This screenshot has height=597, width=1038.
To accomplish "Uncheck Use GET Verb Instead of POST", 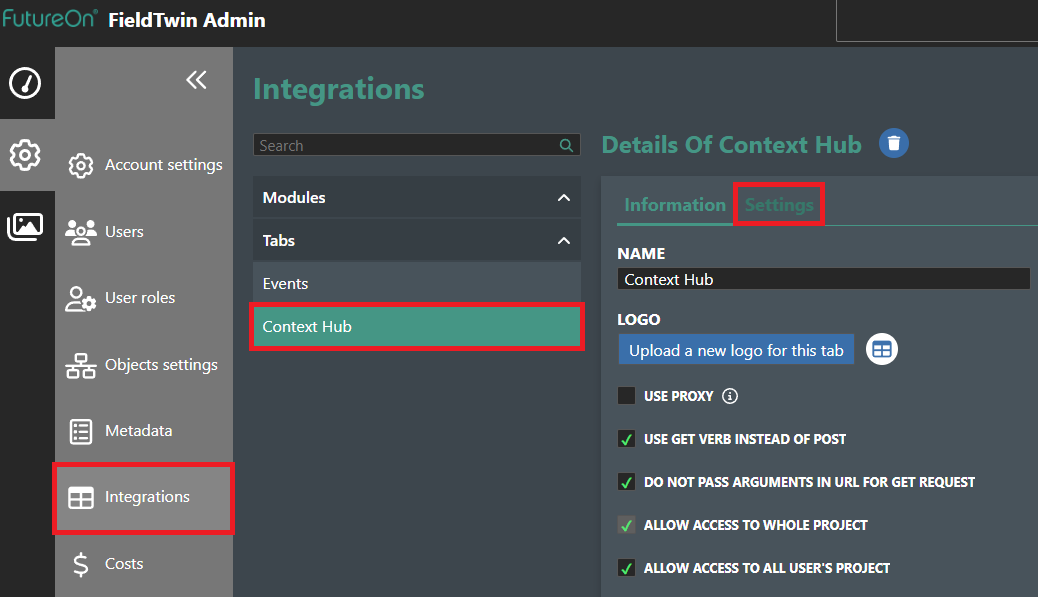I will click(626, 439).
